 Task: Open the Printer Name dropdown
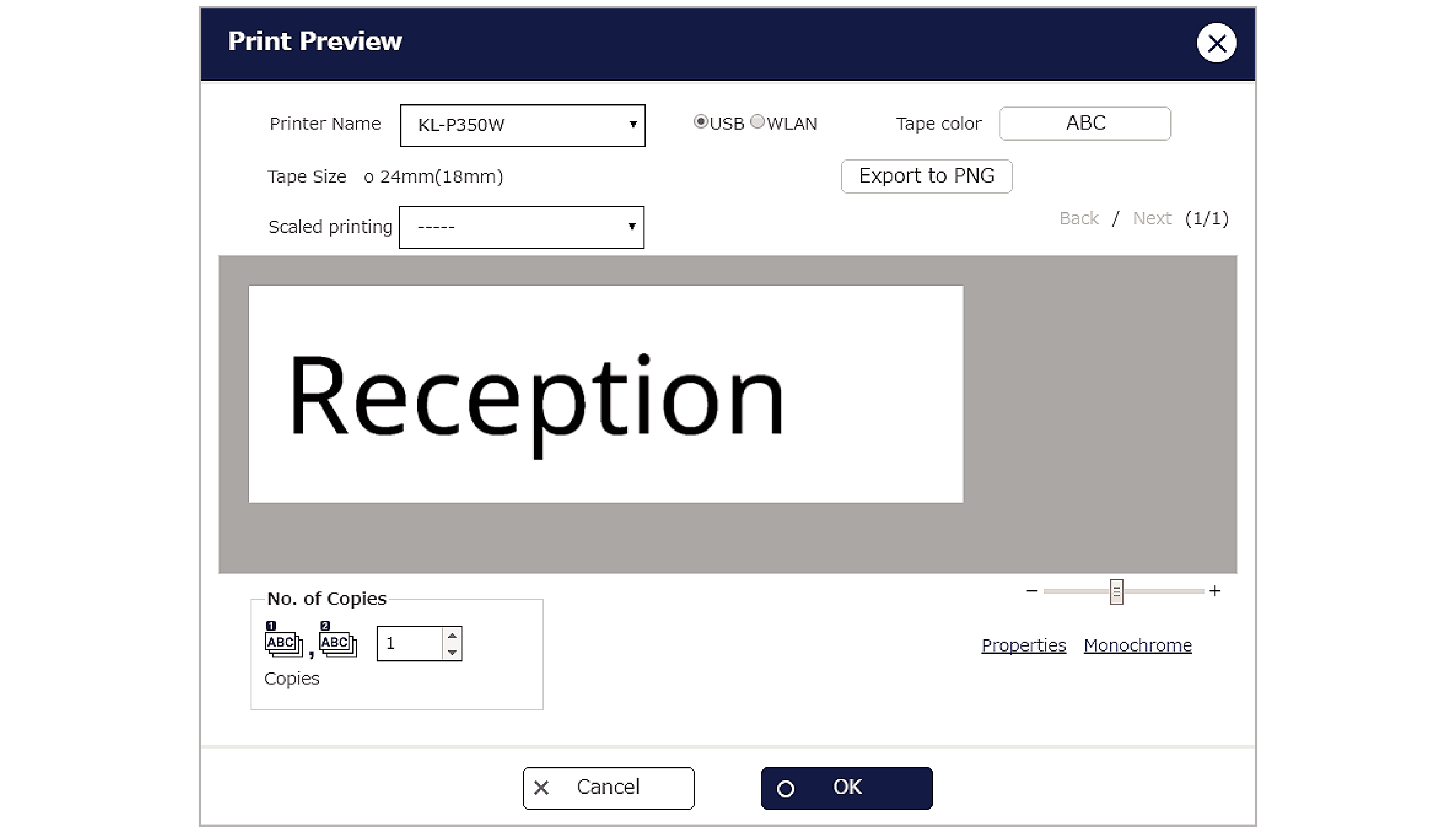tap(522, 125)
